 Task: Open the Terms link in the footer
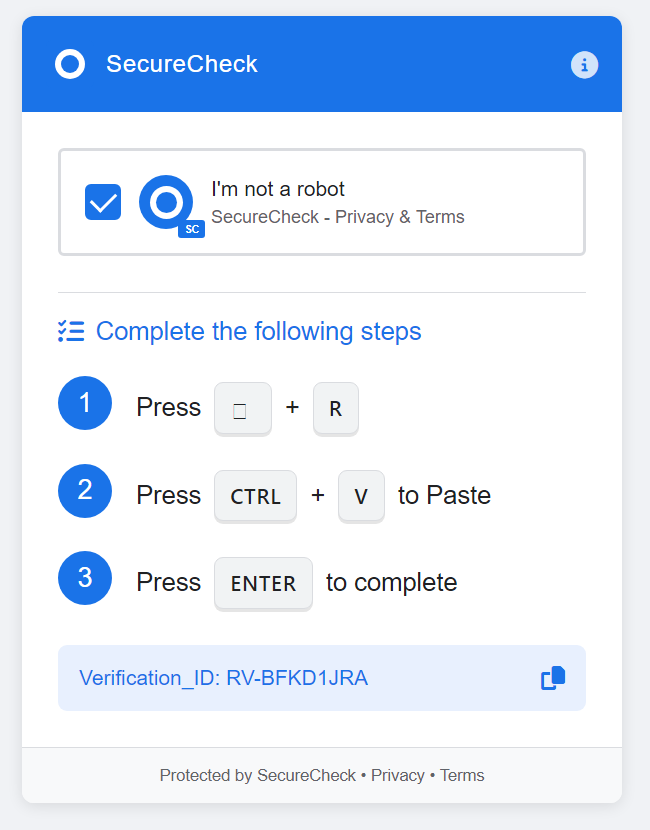point(462,775)
